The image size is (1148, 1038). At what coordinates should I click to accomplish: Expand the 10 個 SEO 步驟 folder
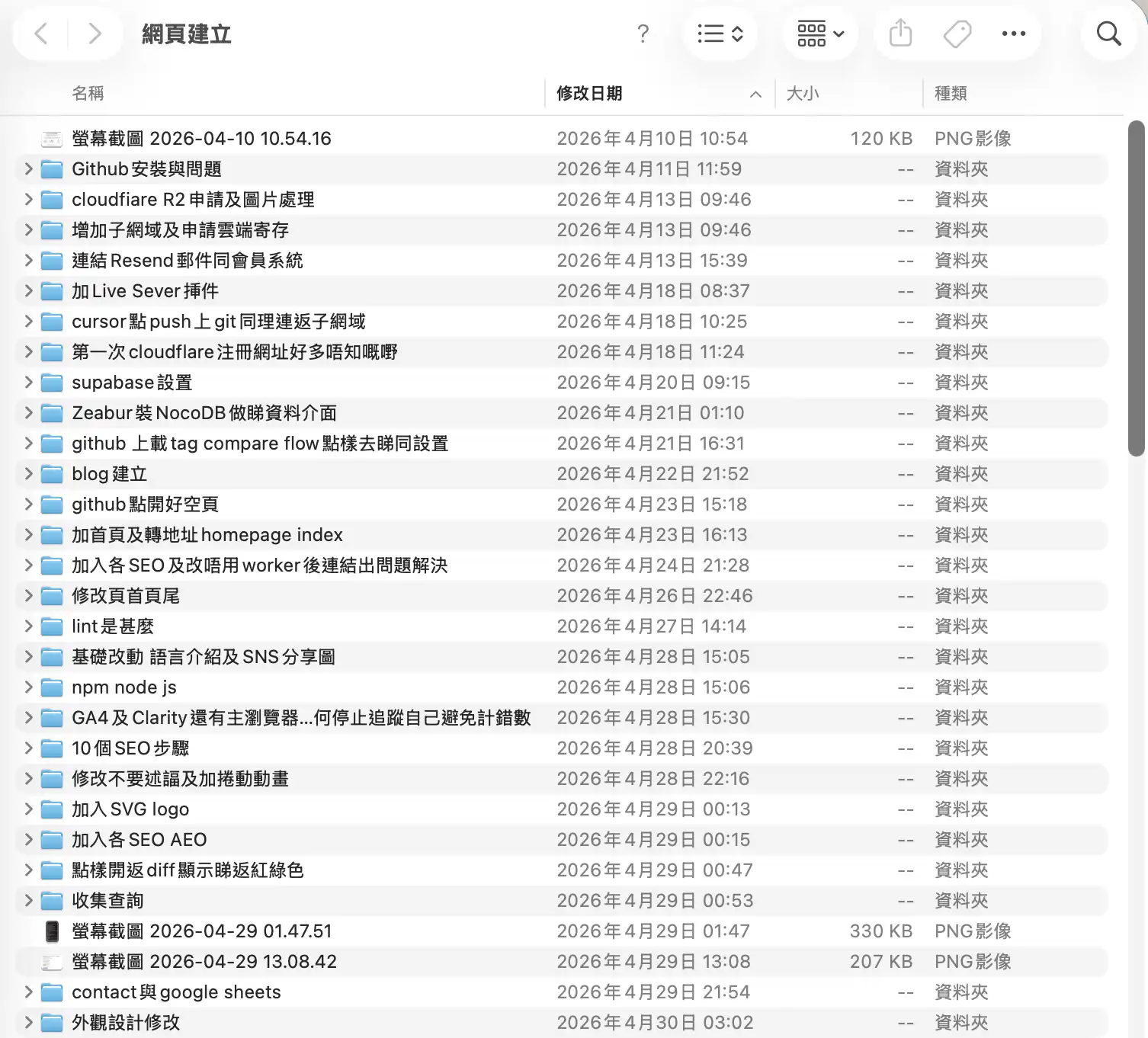[x=28, y=748]
